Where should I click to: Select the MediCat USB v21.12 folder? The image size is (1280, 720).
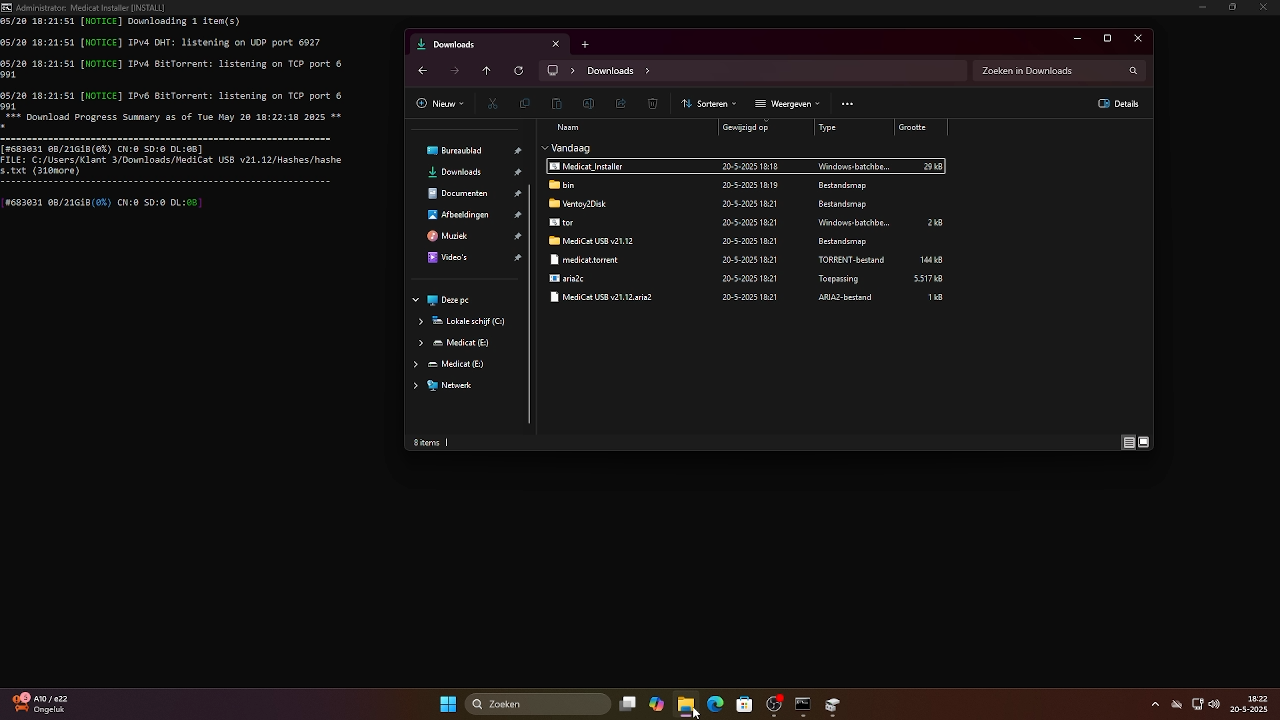(745, 241)
